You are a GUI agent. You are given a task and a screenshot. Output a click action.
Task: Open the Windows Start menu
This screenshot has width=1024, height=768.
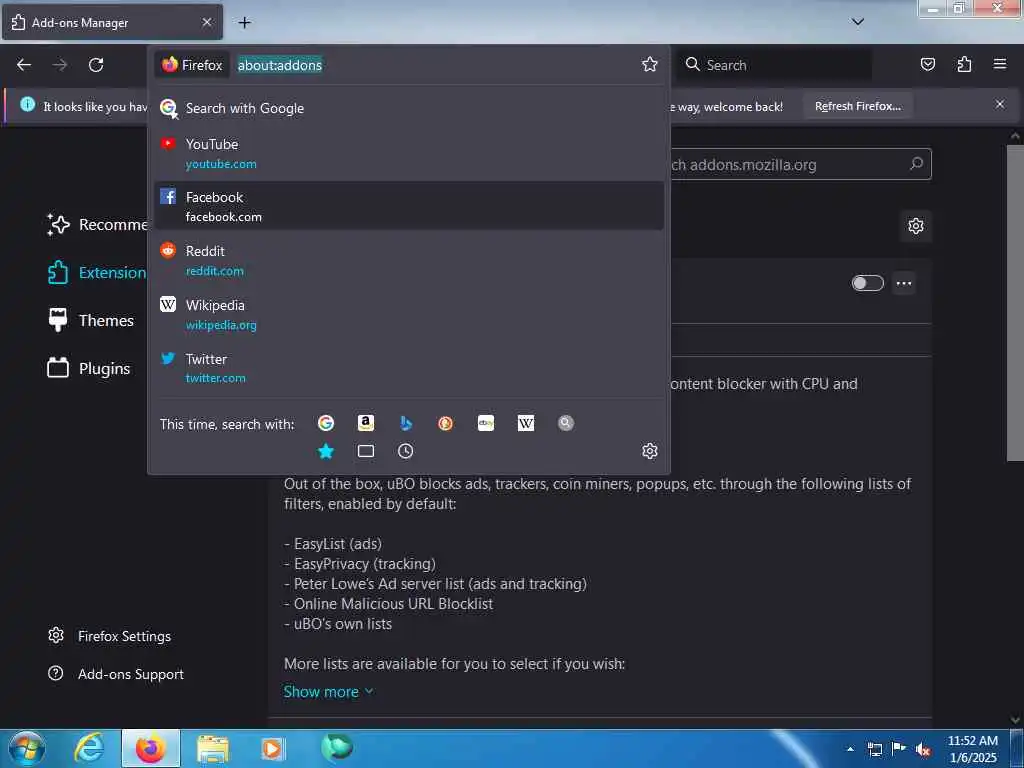click(27, 748)
